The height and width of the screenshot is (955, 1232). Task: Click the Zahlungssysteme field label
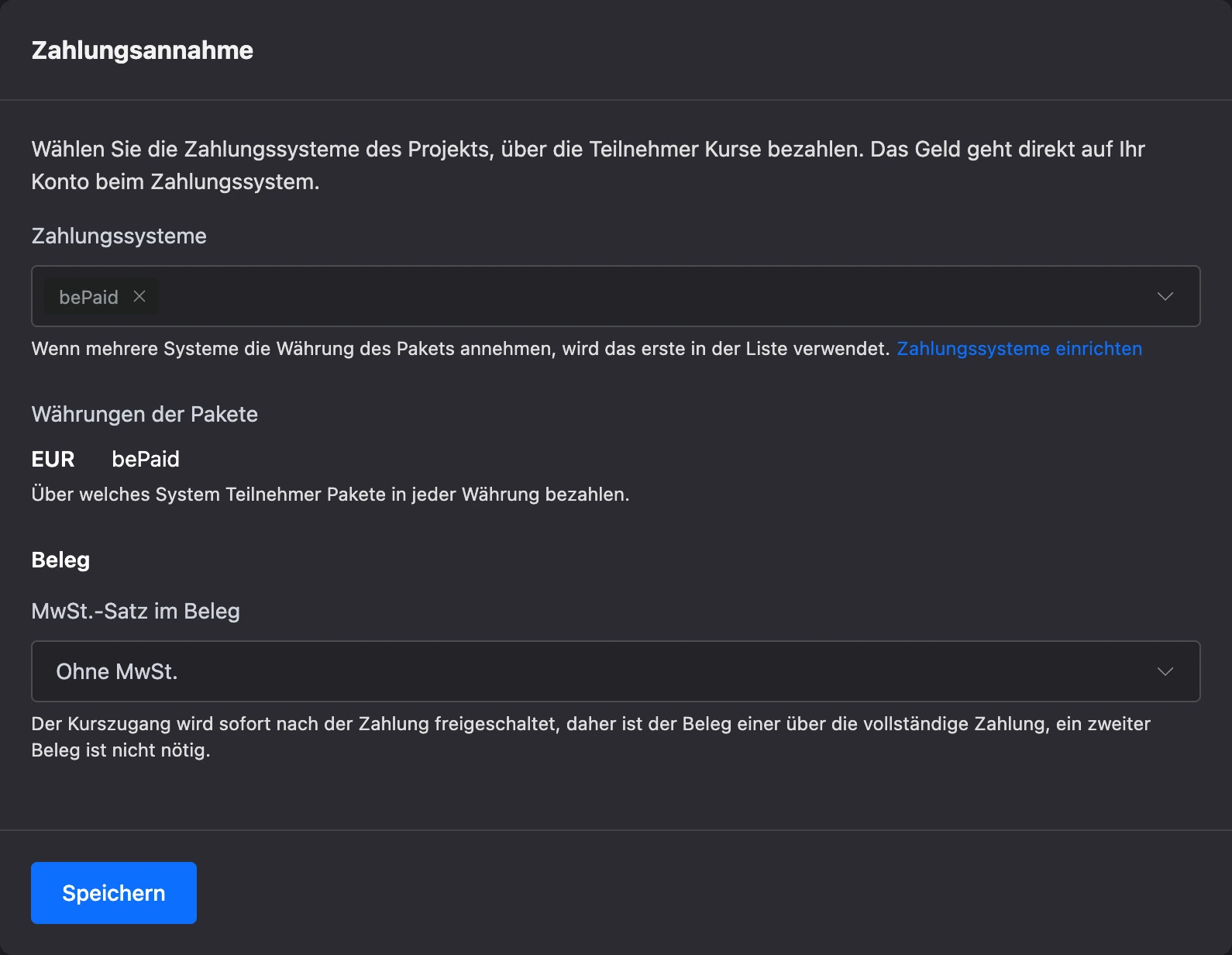[119, 236]
